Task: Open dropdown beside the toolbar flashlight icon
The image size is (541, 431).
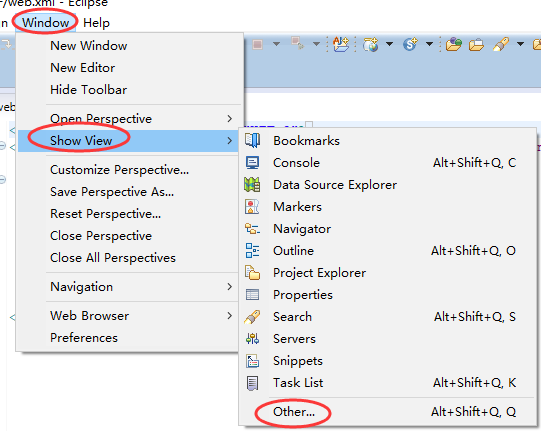Action: point(520,44)
